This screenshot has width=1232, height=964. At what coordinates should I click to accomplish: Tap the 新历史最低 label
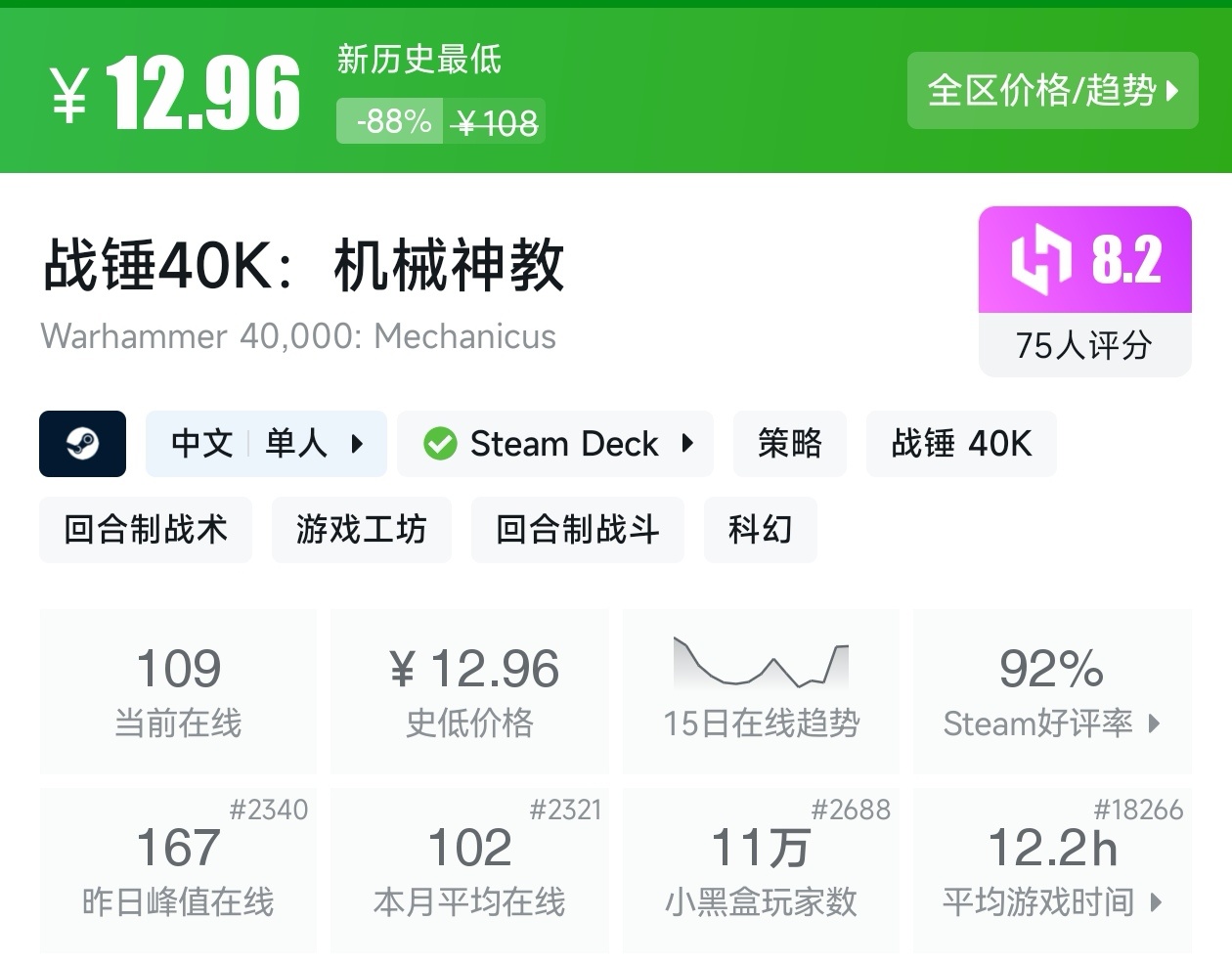point(419,60)
